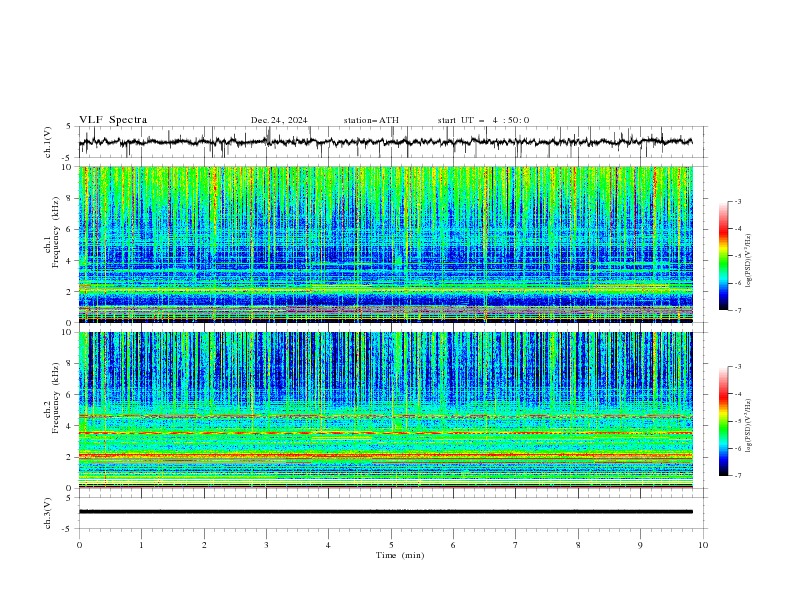
Task: Click the ch.2 frequency tick label "4"
Action: click(70, 426)
